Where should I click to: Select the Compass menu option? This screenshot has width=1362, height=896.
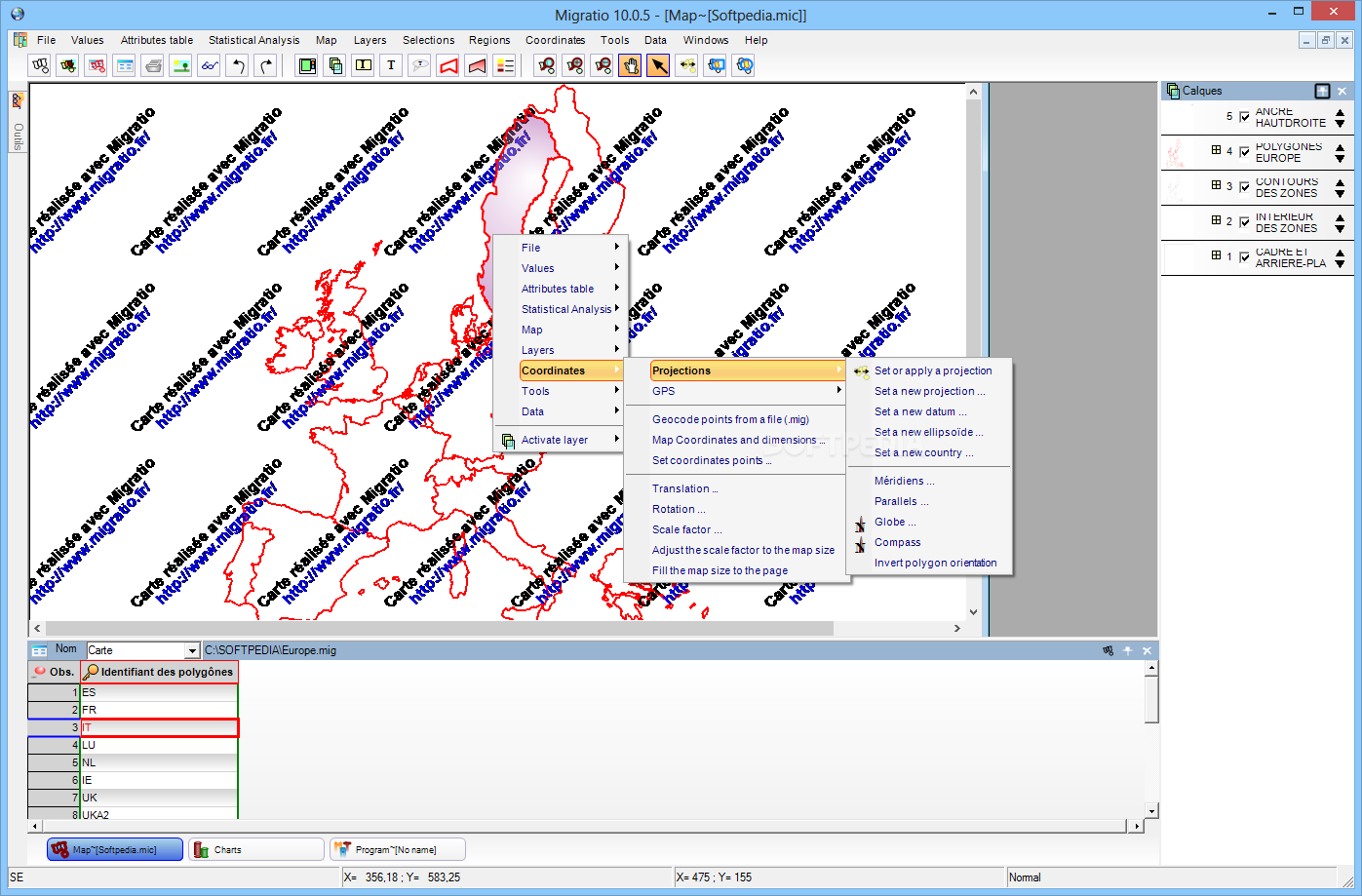897,542
